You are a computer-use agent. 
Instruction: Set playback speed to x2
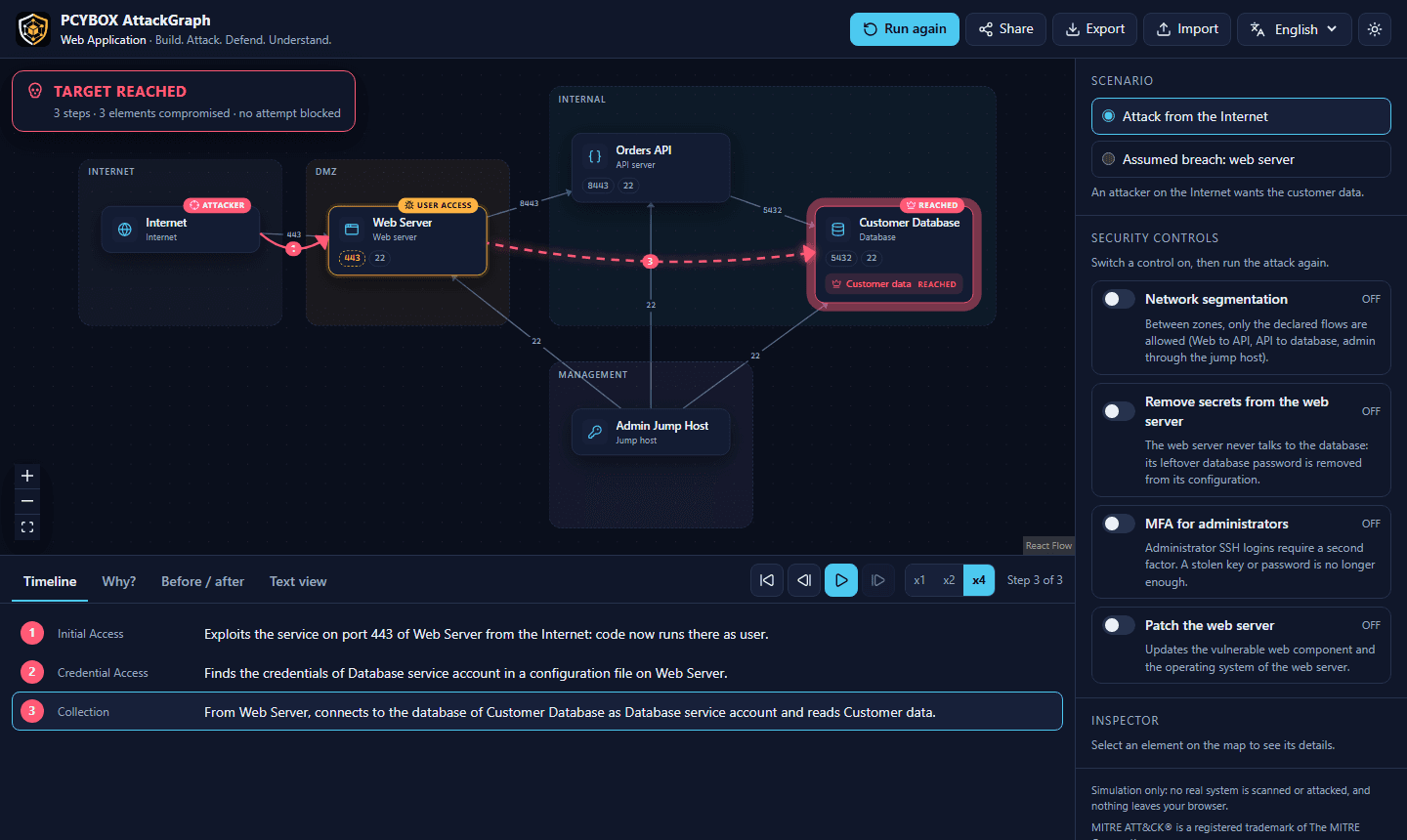coord(949,580)
